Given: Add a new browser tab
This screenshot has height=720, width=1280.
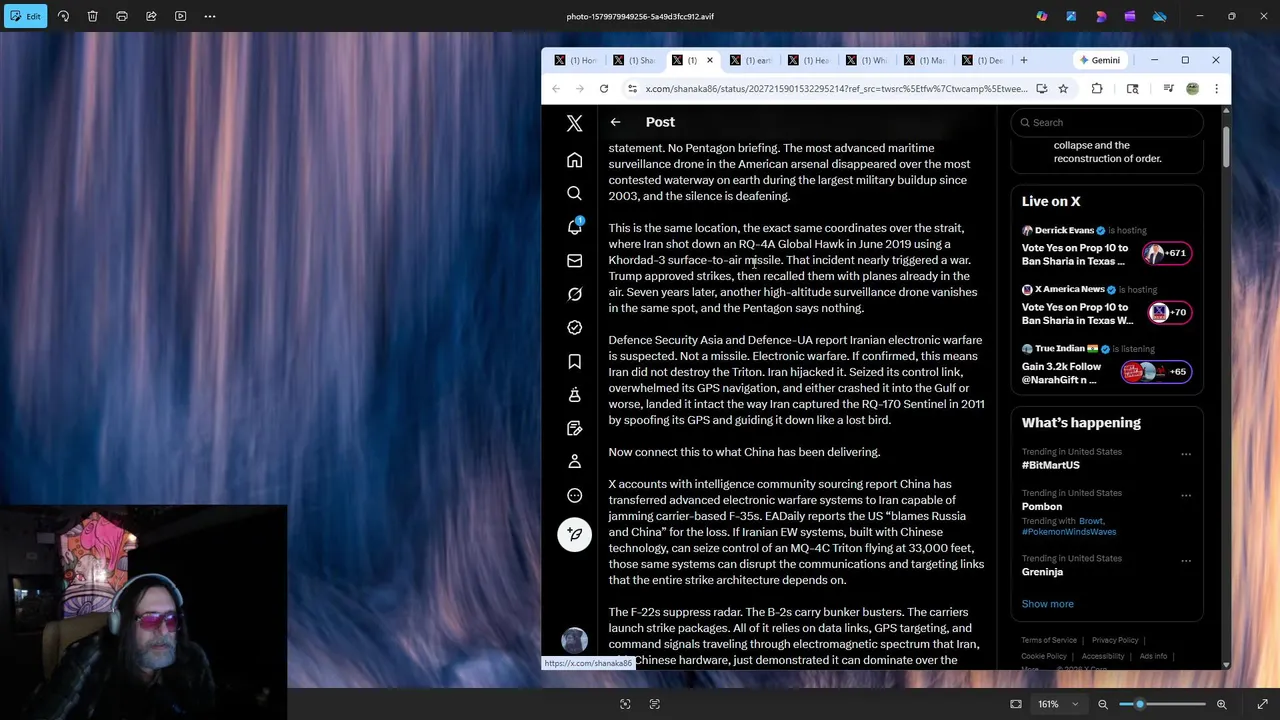Looking at the screenshot, I should [1023, 60].
